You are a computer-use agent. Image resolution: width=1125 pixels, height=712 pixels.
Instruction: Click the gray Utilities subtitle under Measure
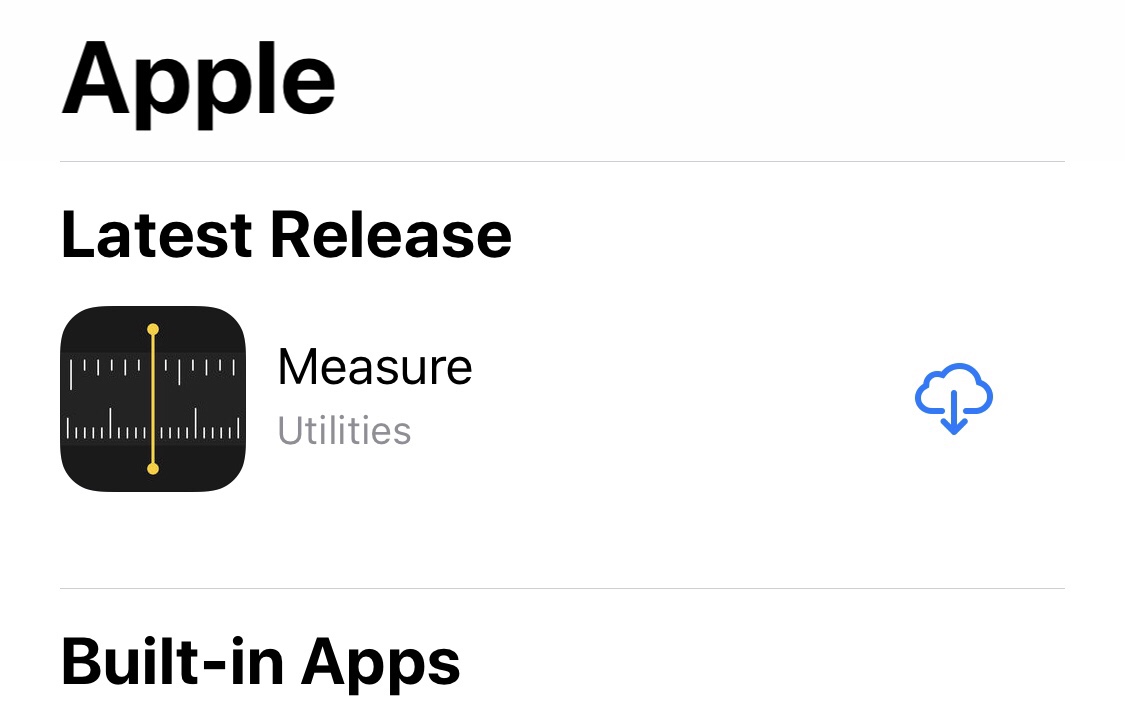pos(344,431)
